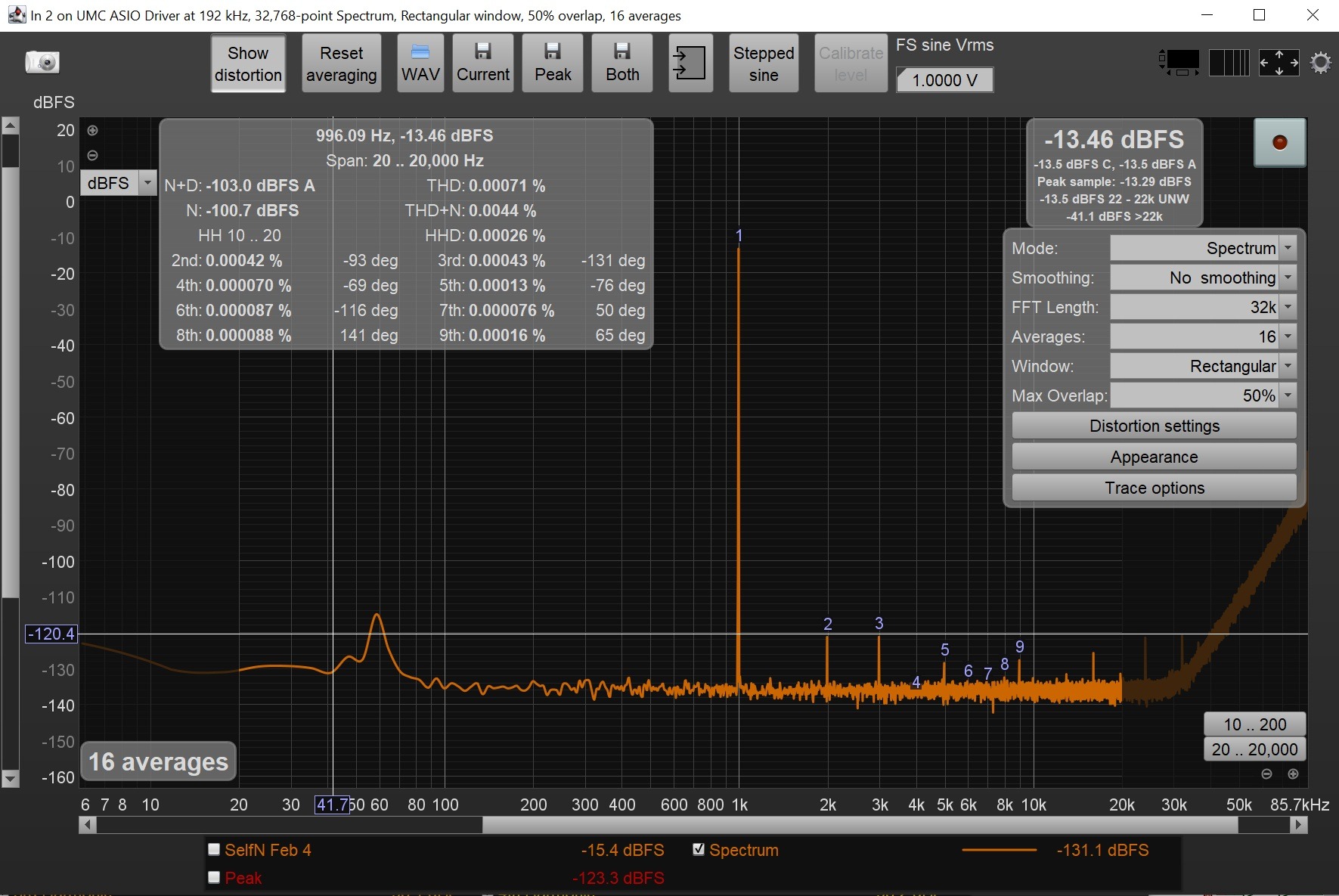Open the dBFS axis units dropdown
This screenshot has height=896, width=1339.
click(119, 183)
